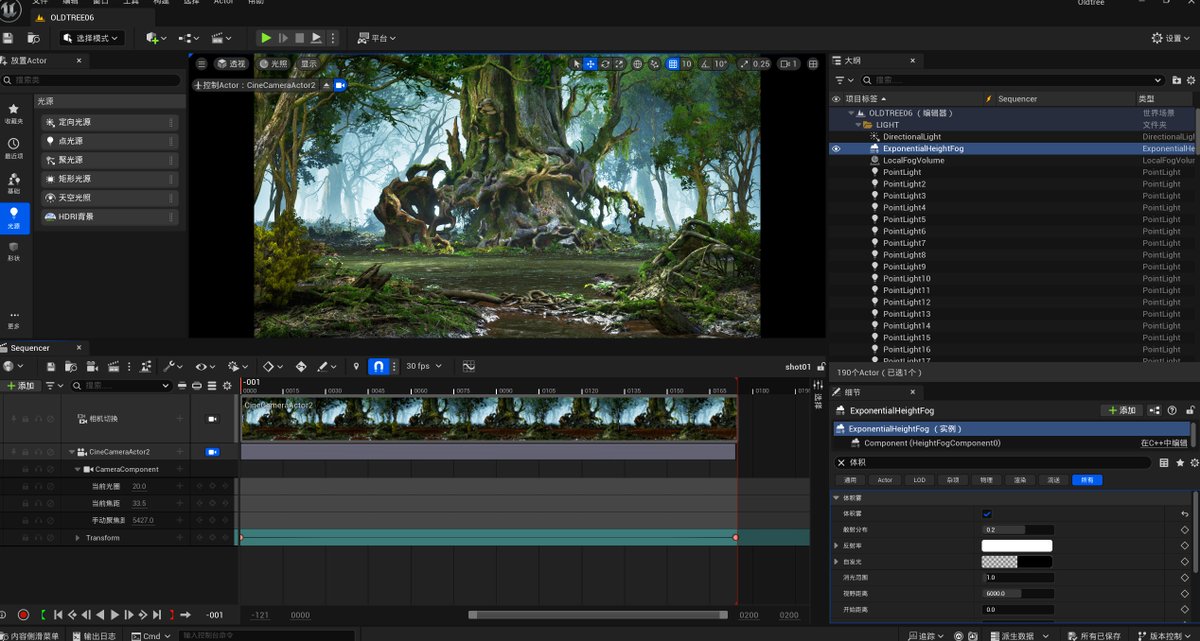The height and width of the screenshot is (641, 1200).
Task: Toggle the Volumetric Fog checkbox in Details
Action: coord(987,513)
